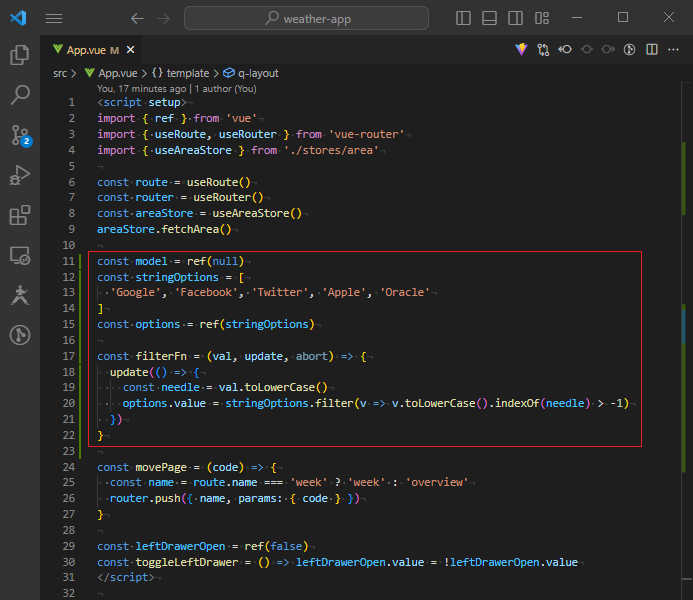Go back with the left arrow
Screen dimensions: 693x600
pyautogui.click(x=137, y=19)
